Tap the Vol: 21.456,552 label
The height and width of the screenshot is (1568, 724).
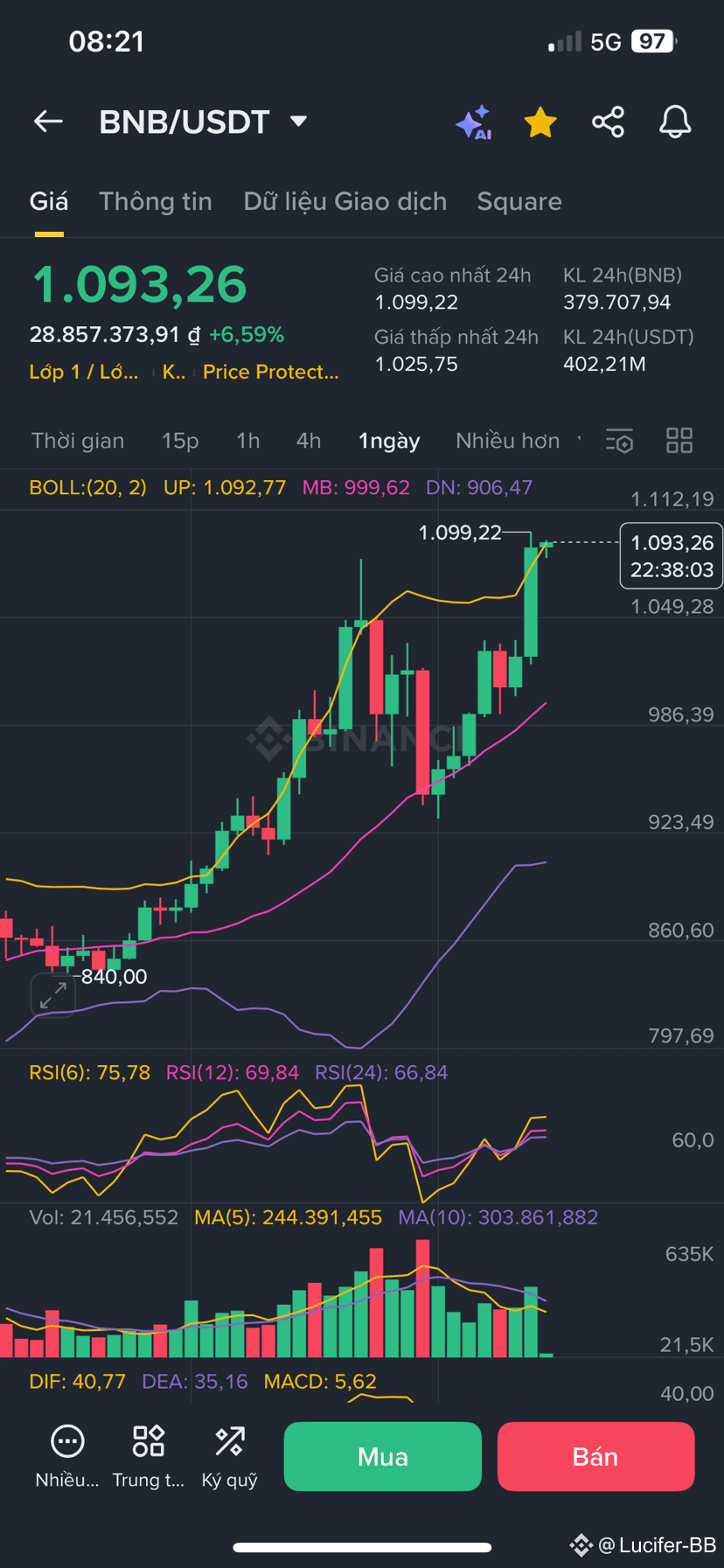(x=103, y=1217)
